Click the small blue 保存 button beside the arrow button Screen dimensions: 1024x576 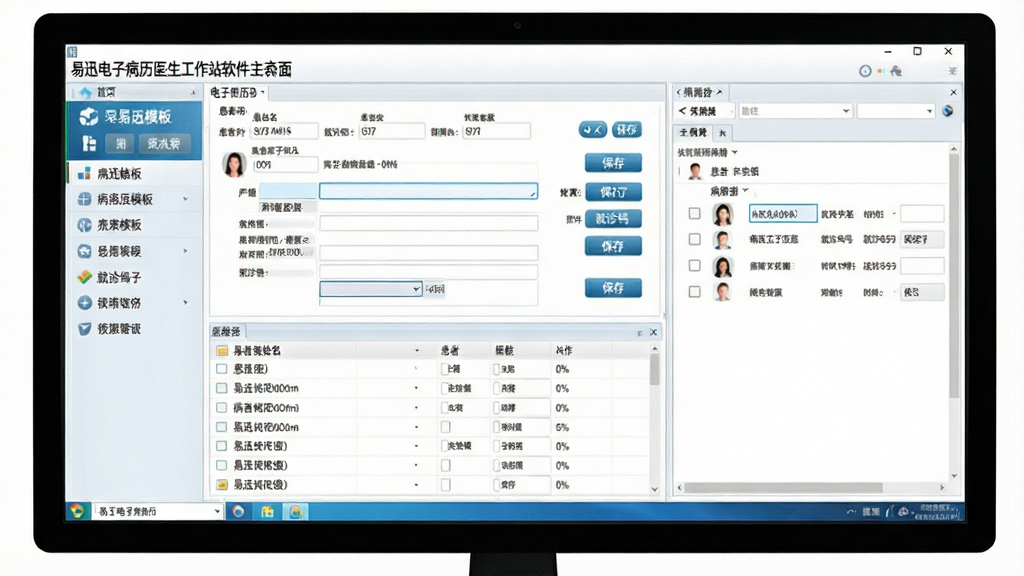(x=626, y=130)
